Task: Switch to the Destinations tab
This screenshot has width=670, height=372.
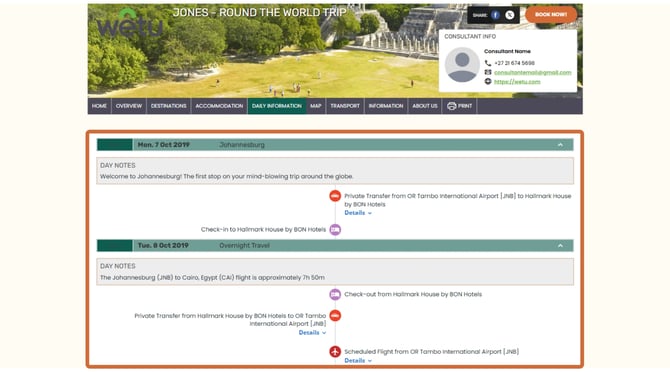Action: pyautogui.click(x=168, y=106)
